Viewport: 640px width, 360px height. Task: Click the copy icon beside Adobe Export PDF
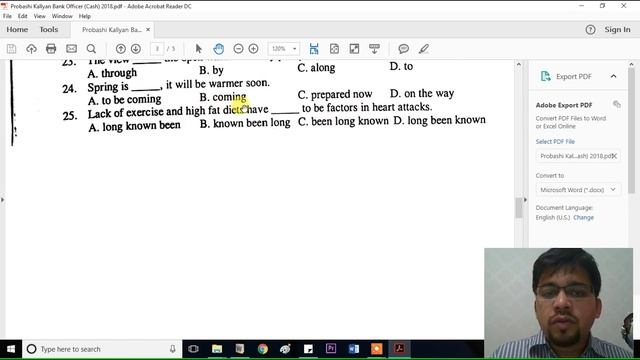[x=617, y=104]
